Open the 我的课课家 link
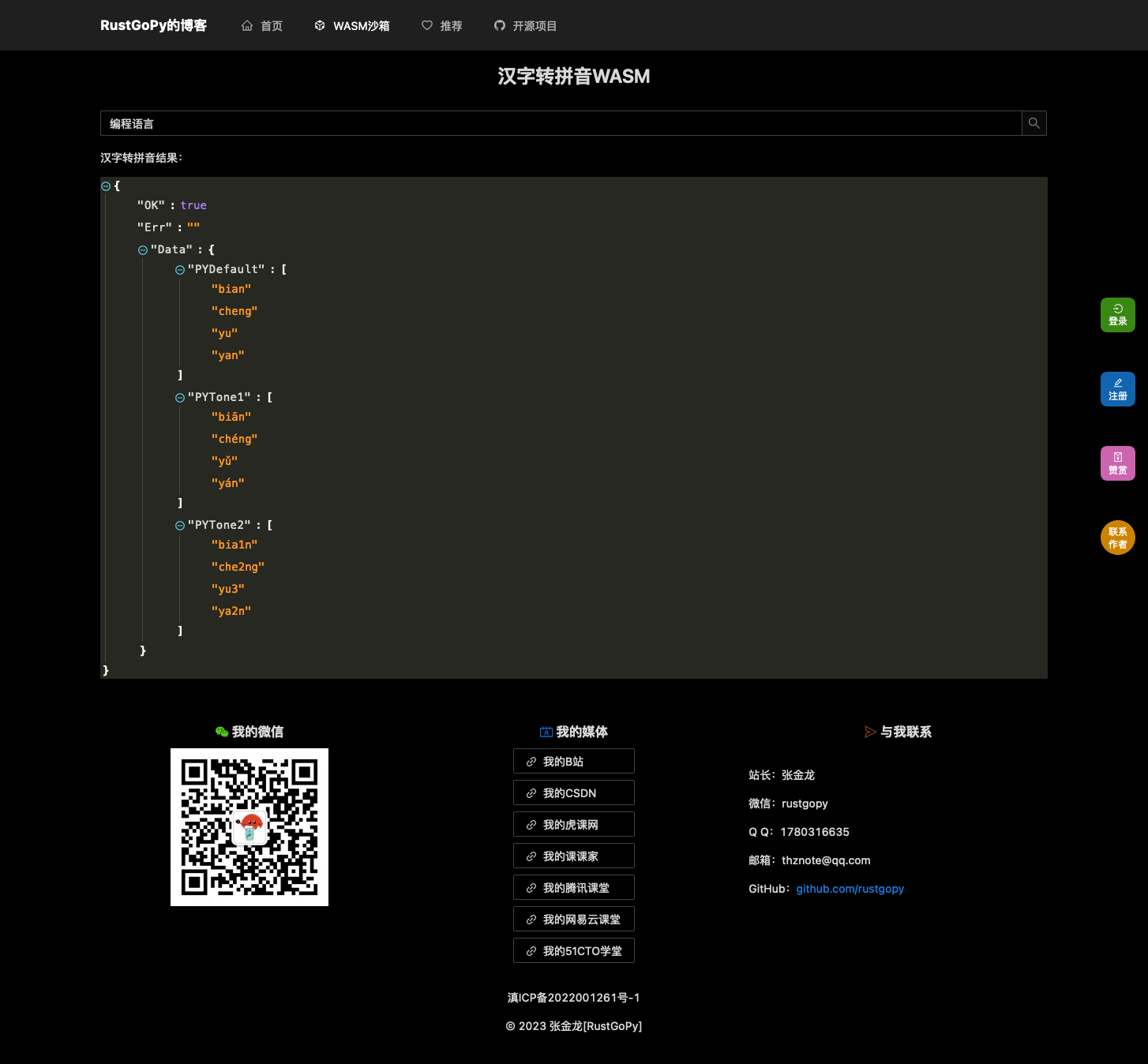Screen dimensions: 1148x1064 point(574,856)
